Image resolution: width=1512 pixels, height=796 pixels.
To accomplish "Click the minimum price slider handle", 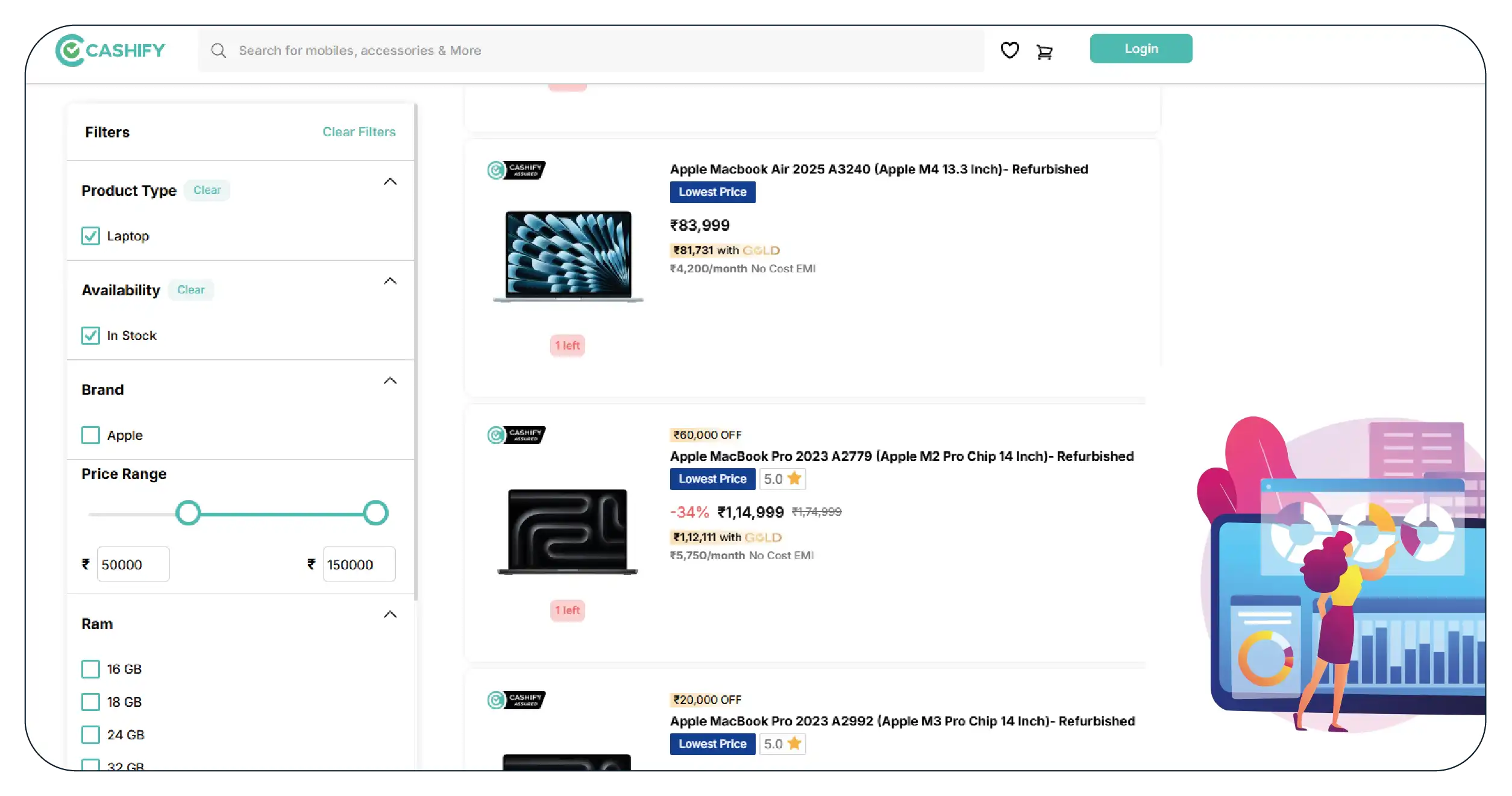I will [188, 513].
